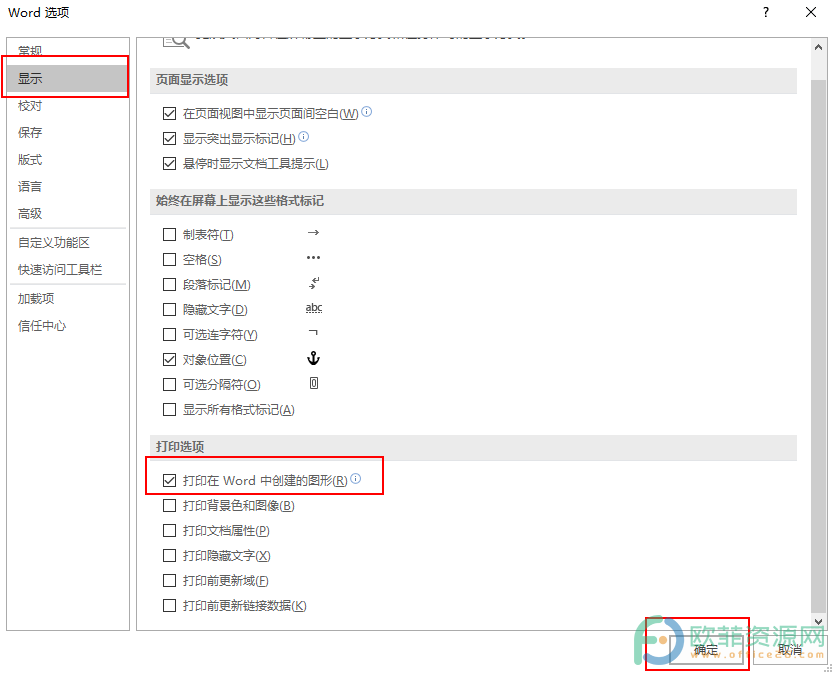Image resolution: width=834 pixels, height=674 pixels.
Task: Click the 取消 button
Action: click(790, 650)
